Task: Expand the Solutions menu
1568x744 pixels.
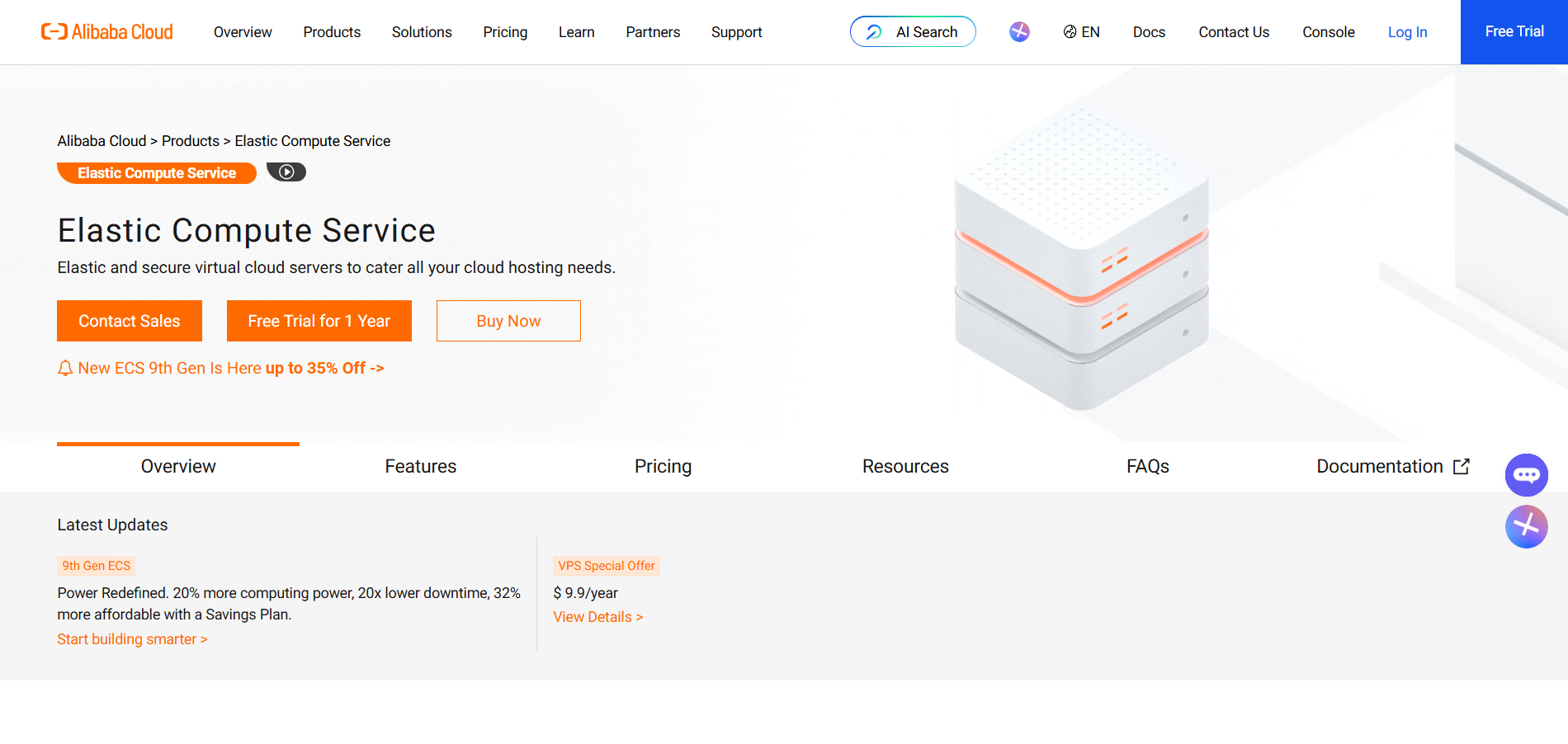Action: click(x=421, y=32)
